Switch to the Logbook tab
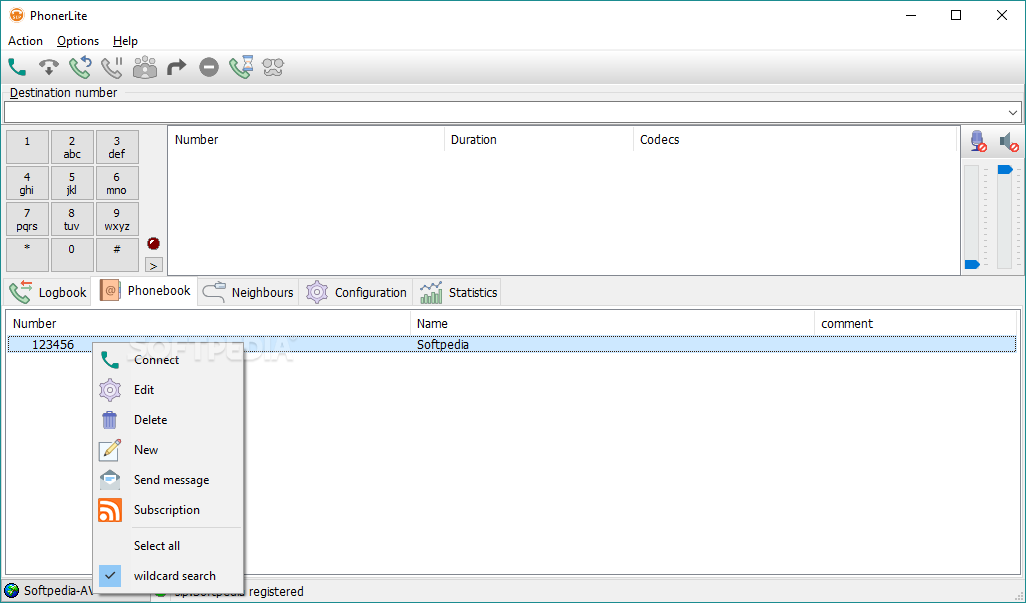The height and width of the screenshot is (603, 1026). (48, 292)
